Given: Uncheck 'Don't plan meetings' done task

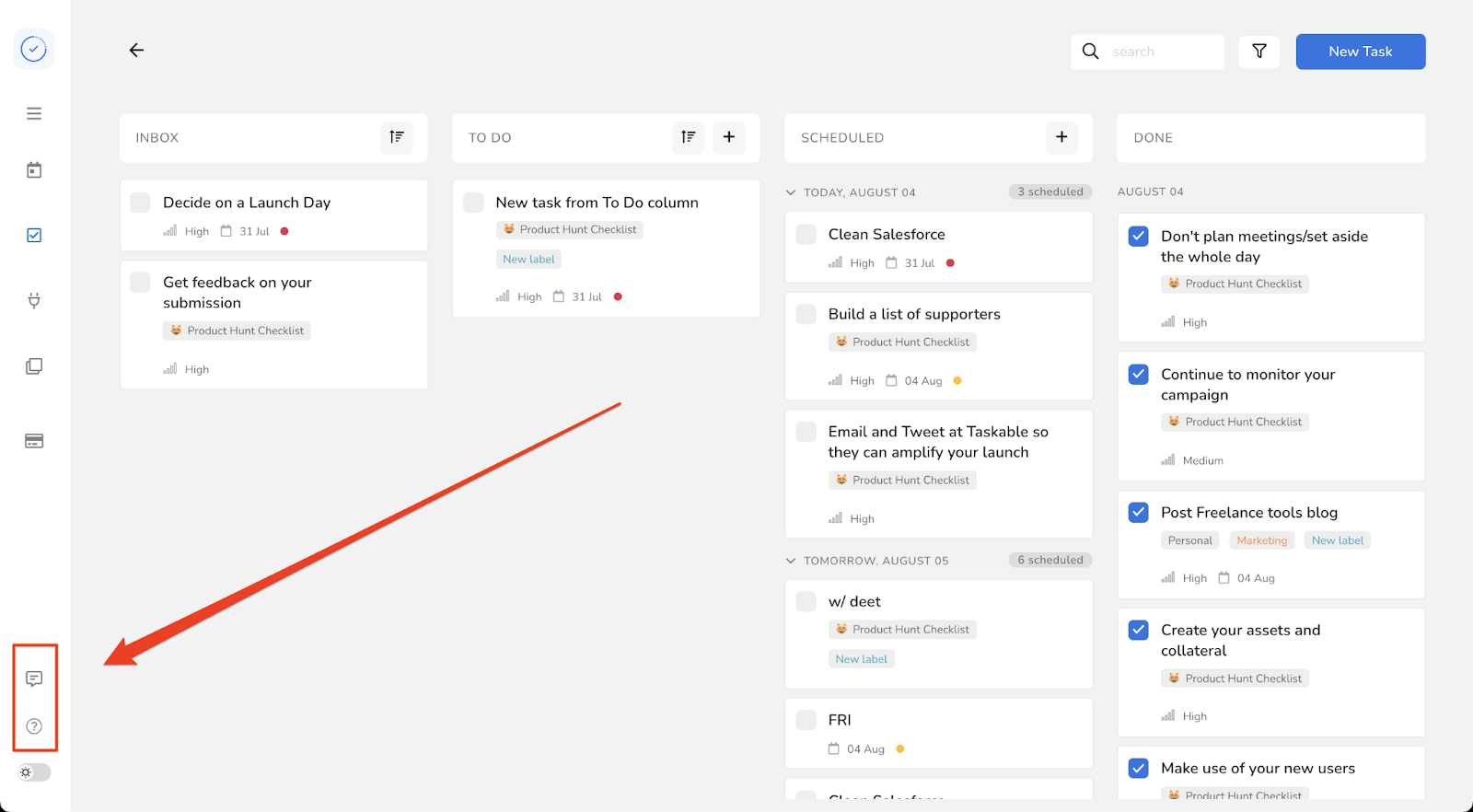Looking at the screenshot, I should pyautogui.click(x=1139, y=237).
